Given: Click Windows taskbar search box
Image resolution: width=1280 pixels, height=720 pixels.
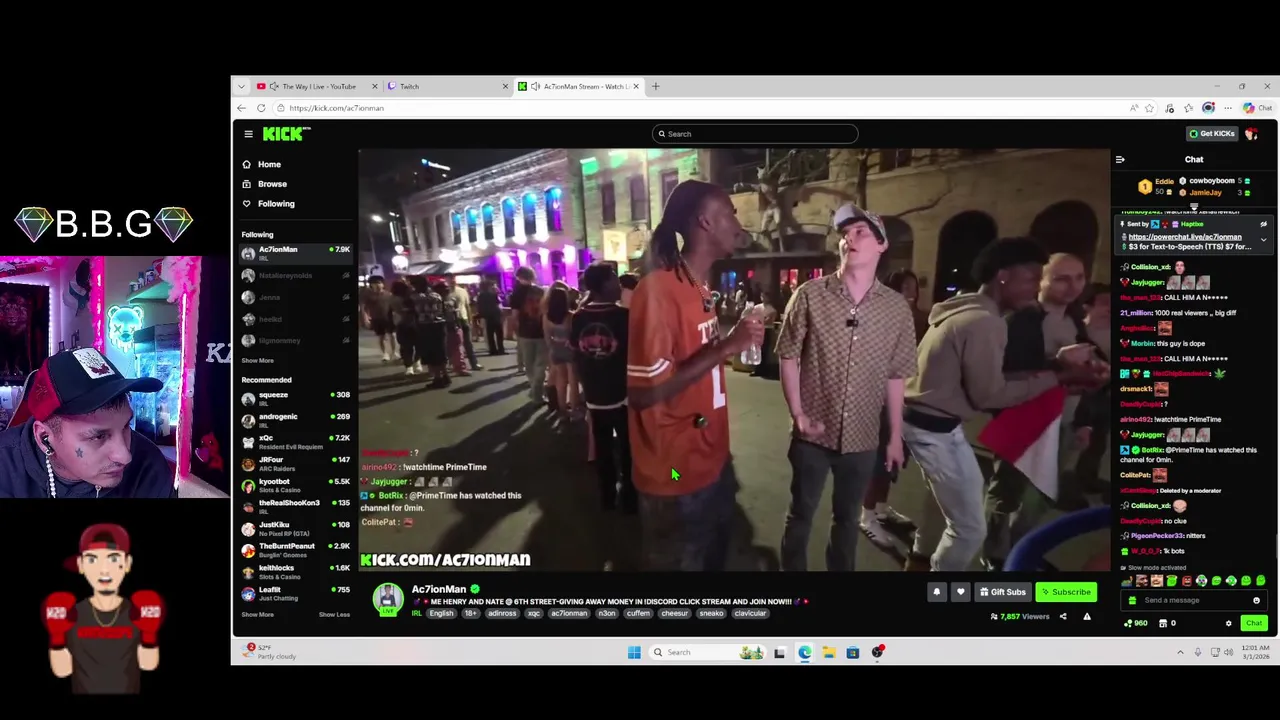Looking at the screenshot, I should 710,653.
